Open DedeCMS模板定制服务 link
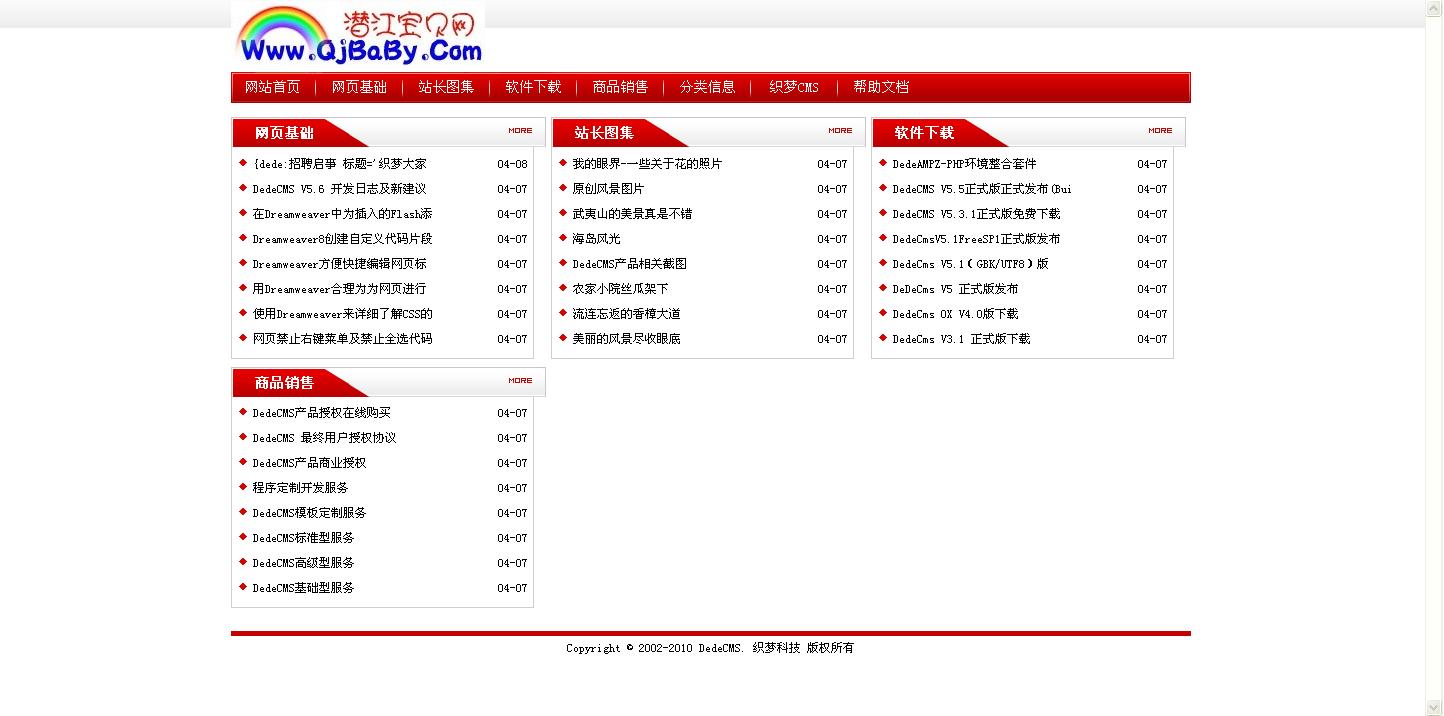 pyautogui.click(x=309, y=513)
